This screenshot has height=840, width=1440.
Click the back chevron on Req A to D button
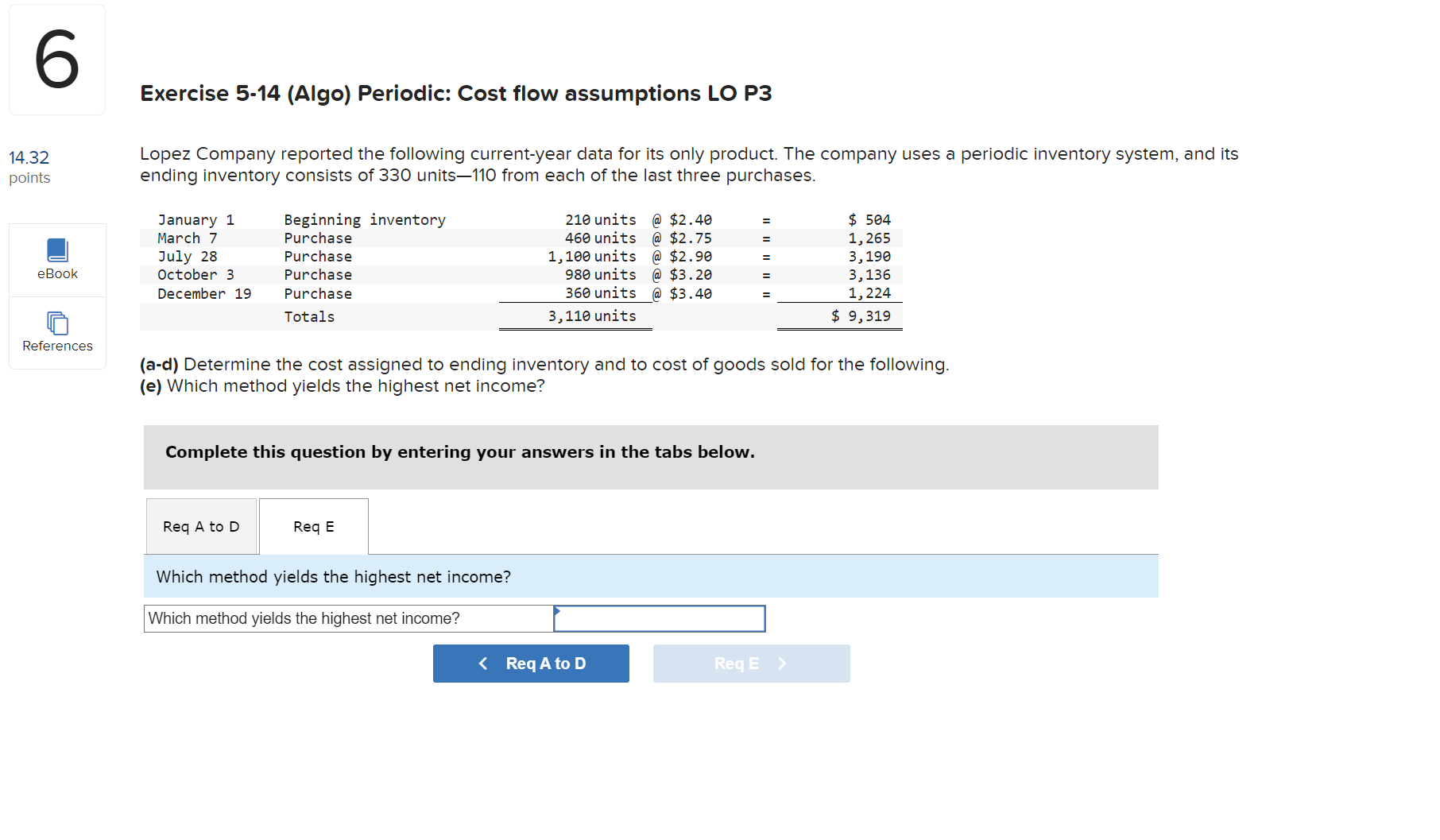pos(483,664)
